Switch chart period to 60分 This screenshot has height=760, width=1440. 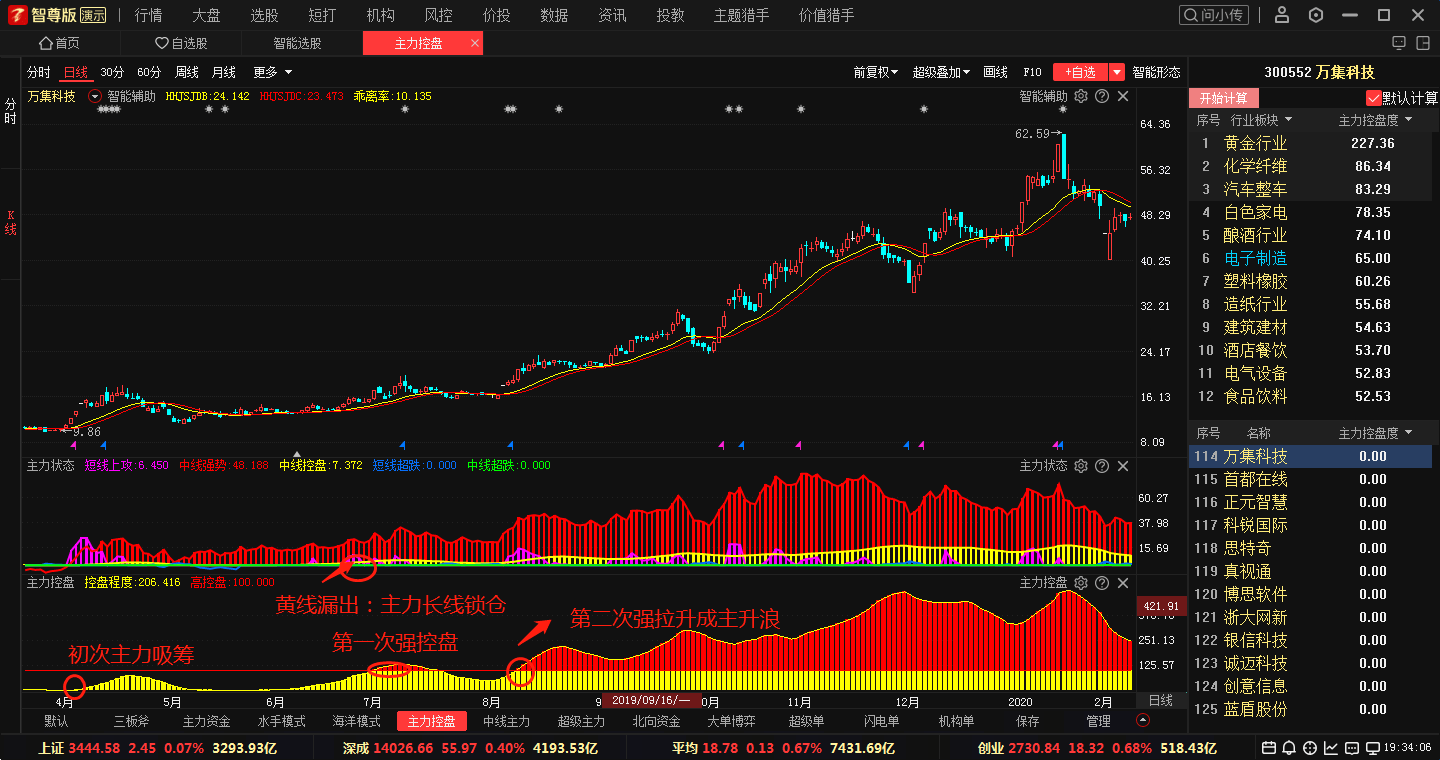149,72
